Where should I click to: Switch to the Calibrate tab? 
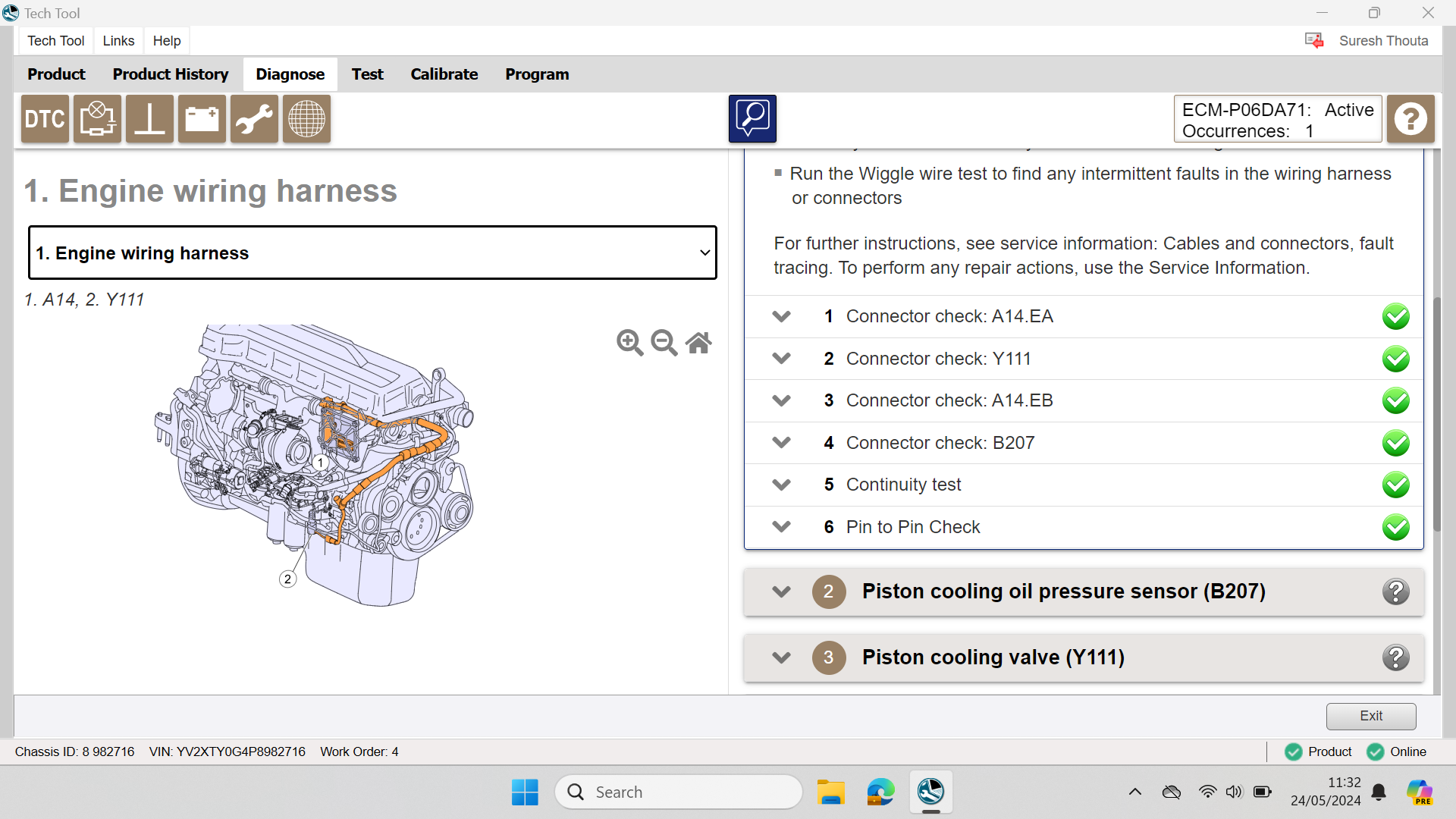444,74
